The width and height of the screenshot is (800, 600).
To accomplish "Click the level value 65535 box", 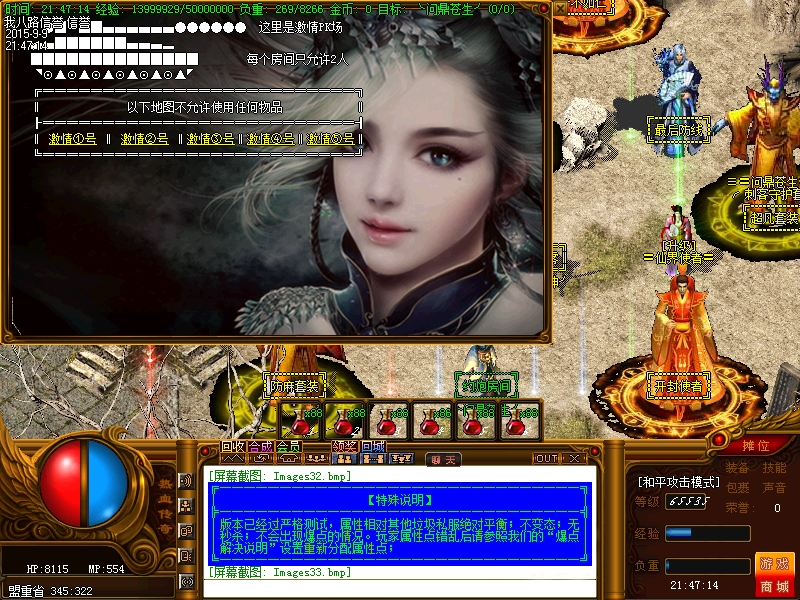I will (688, 502).
